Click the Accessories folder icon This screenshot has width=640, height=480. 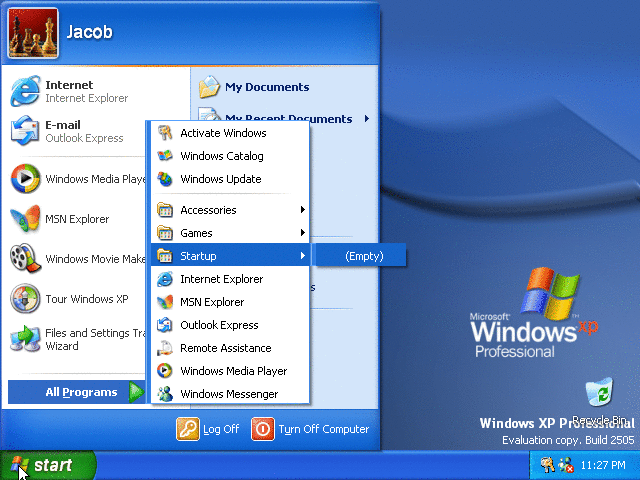pos(165,210)
